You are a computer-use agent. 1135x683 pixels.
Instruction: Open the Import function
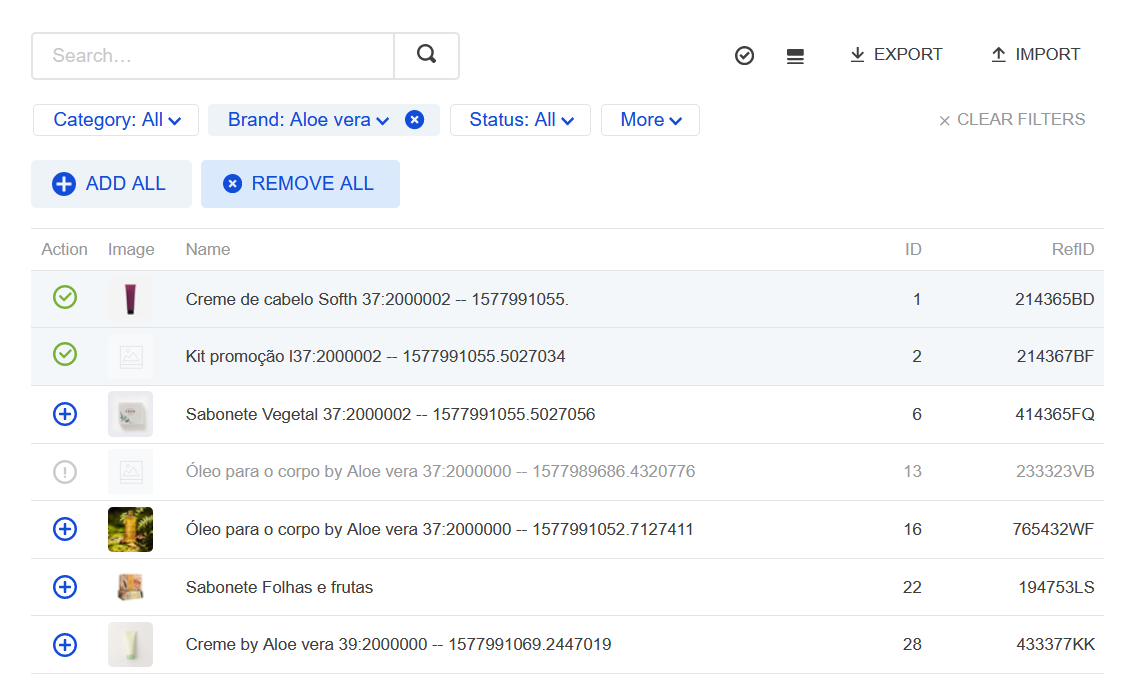pyautogui.click(x=1035, y=54)
